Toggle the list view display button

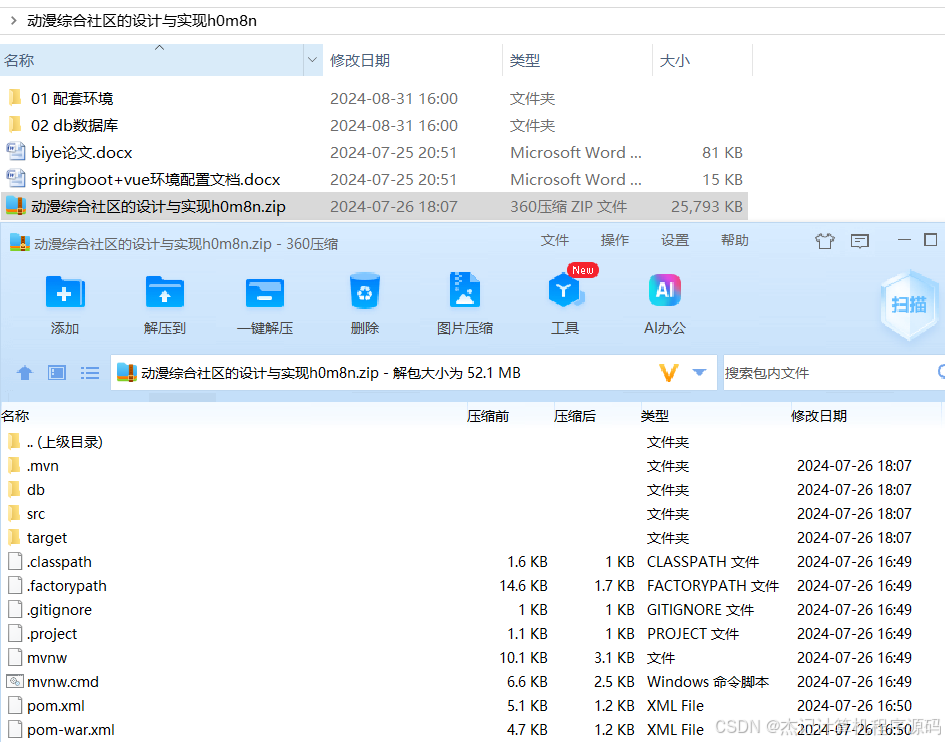tap(90, 372)
